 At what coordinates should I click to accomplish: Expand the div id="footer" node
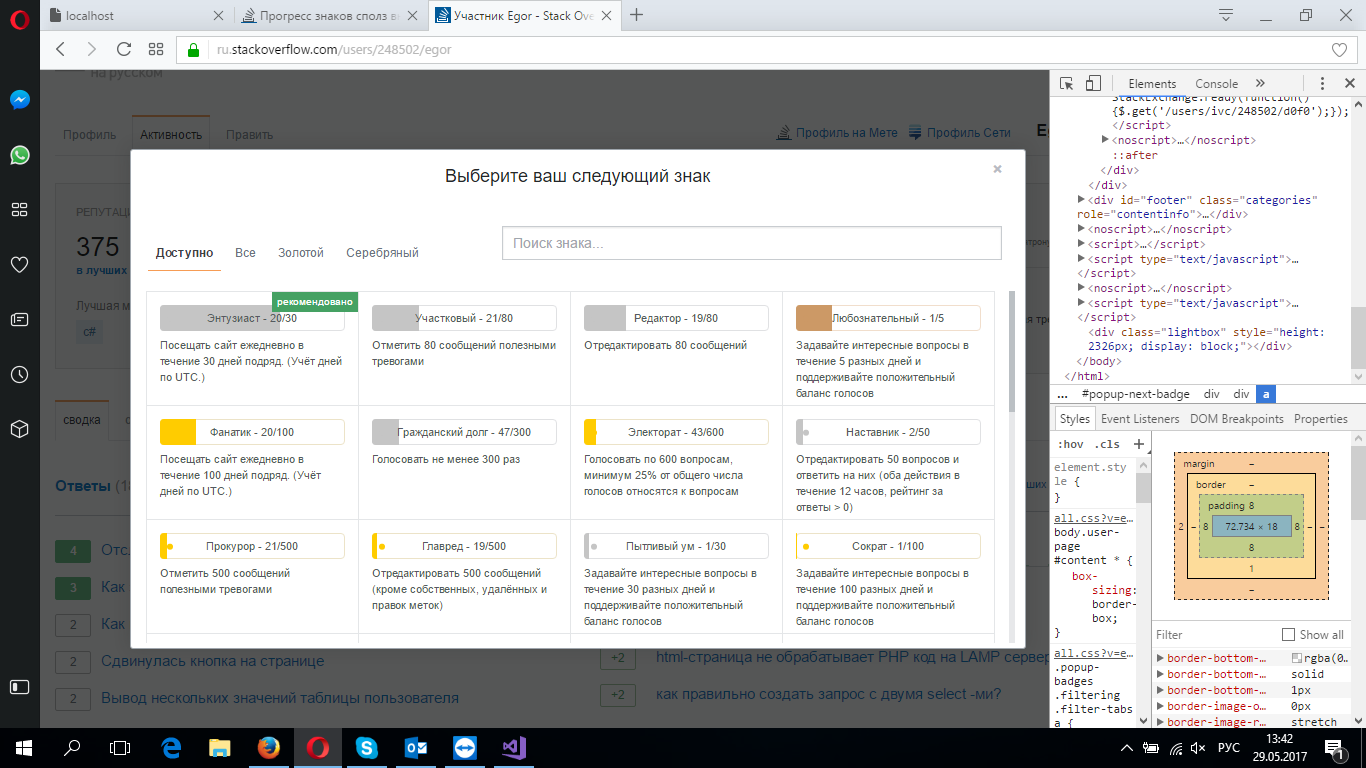click(x=1082, y=200)
